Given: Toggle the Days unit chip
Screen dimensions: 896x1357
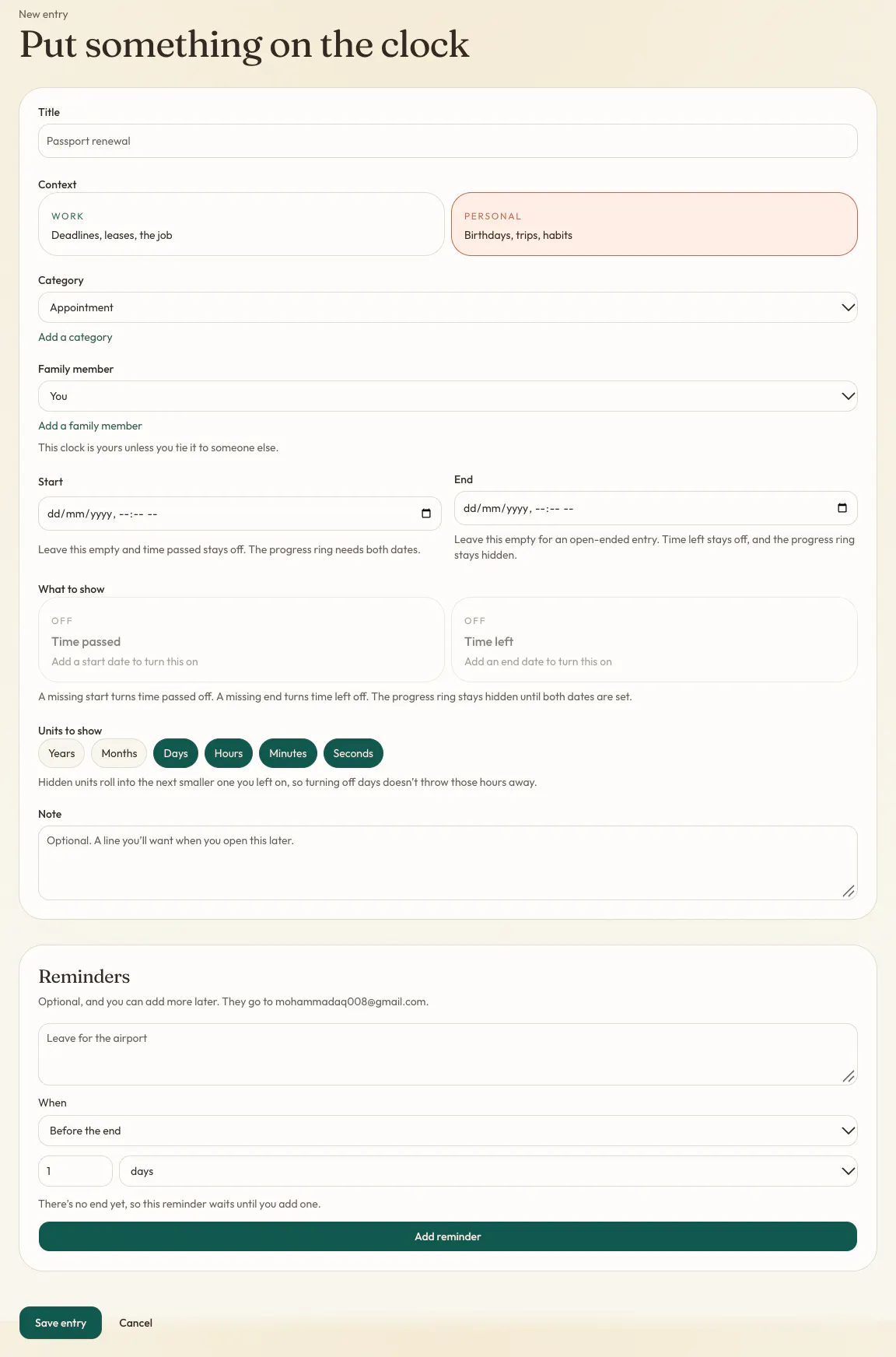Looking at the screenshot, I should (x=176, y=753).
